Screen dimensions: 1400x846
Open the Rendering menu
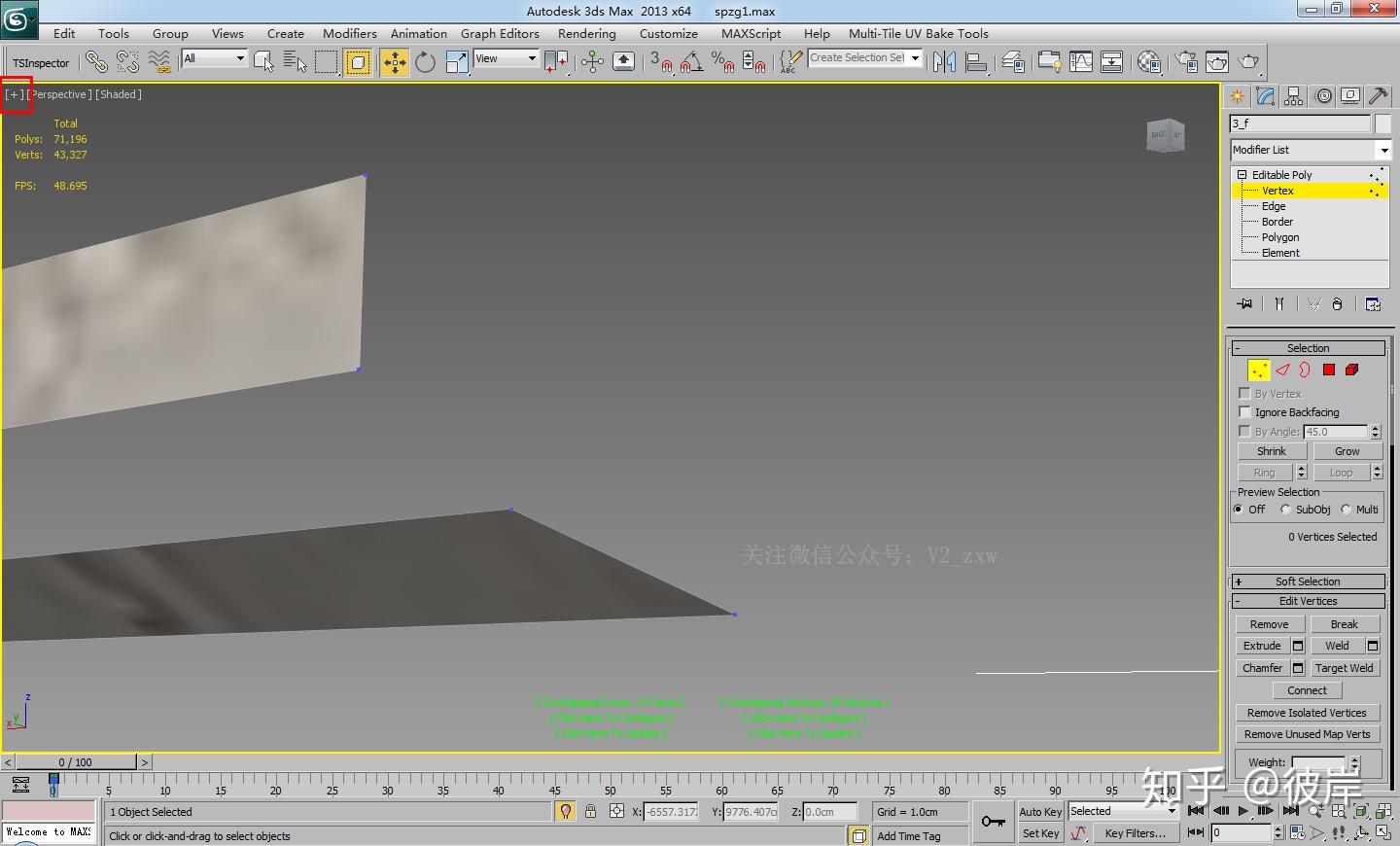tap(586, 33)
